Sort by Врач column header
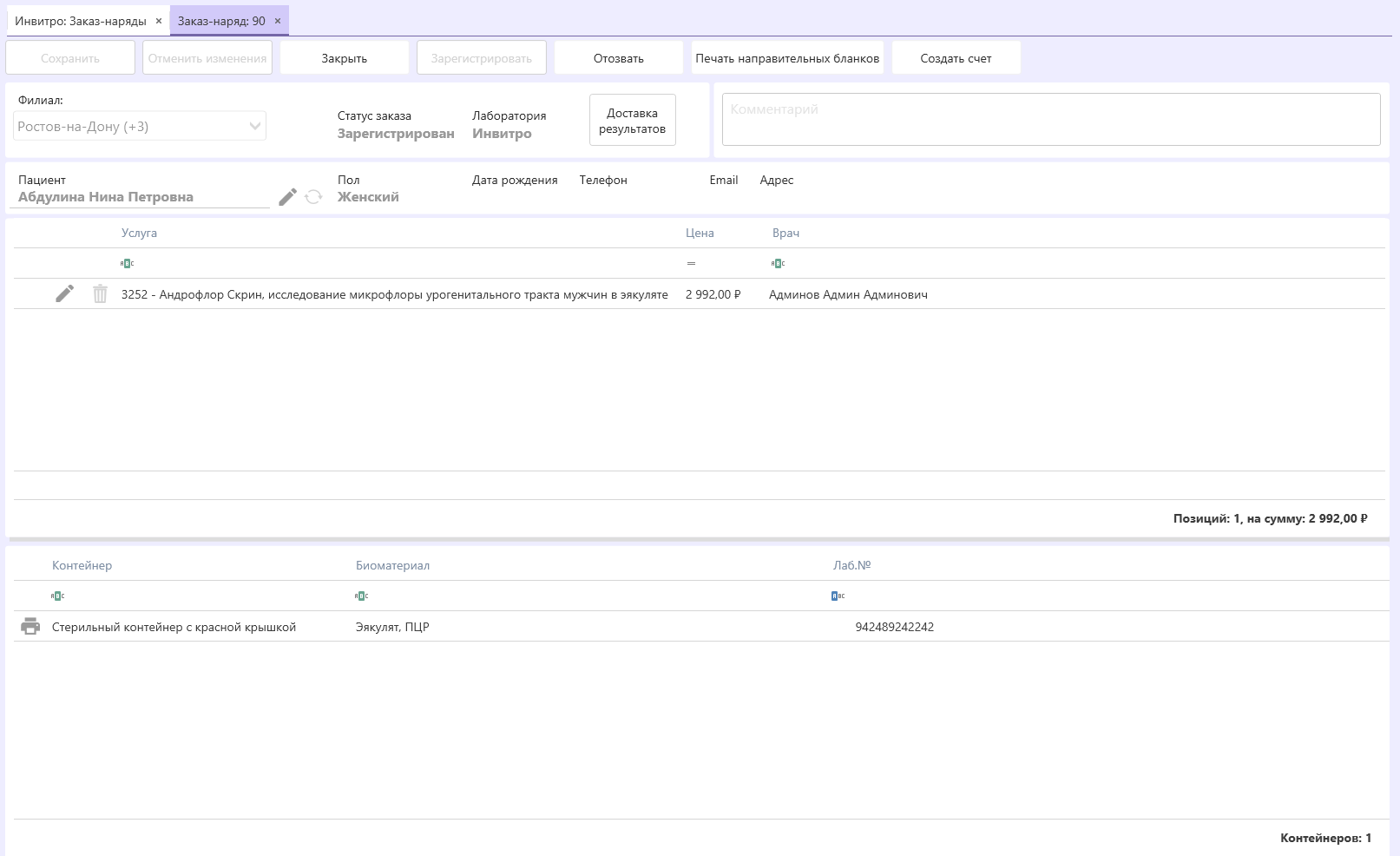 tap(785, 233)
